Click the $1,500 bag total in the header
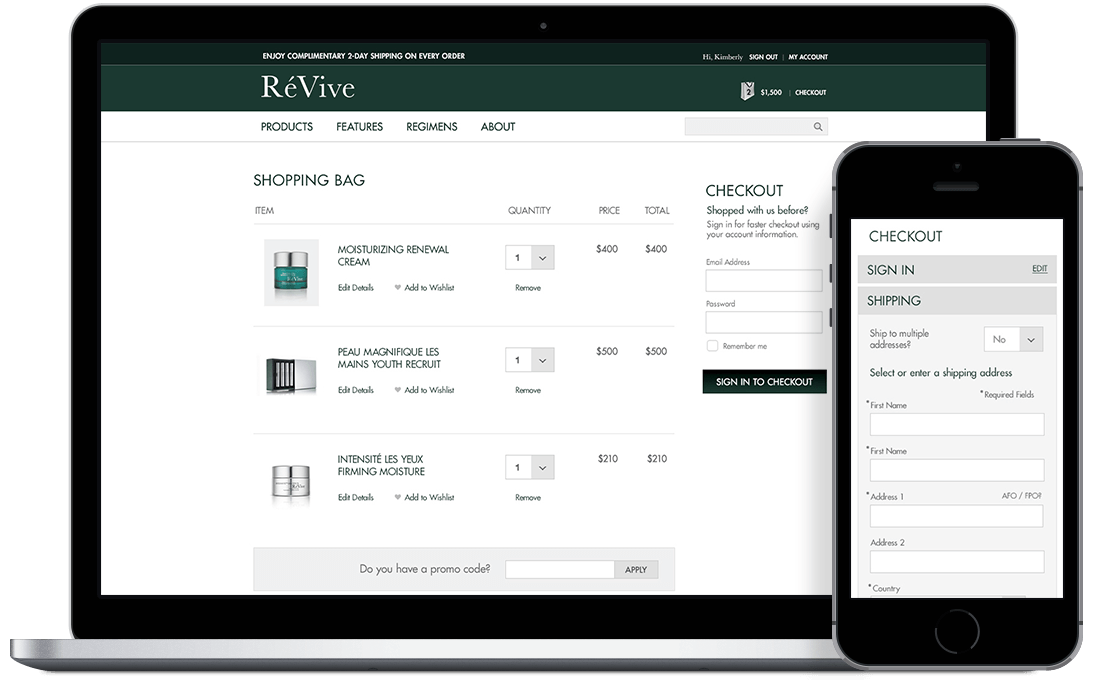The height and width of the screenshot is (682, 1100). coord(771,93)
